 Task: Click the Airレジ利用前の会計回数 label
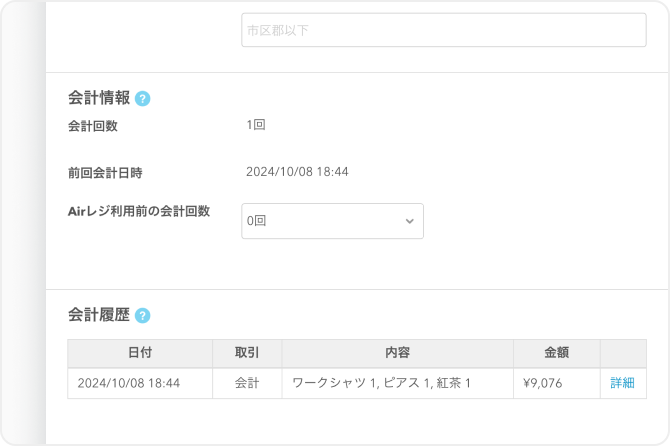point(139,211)
